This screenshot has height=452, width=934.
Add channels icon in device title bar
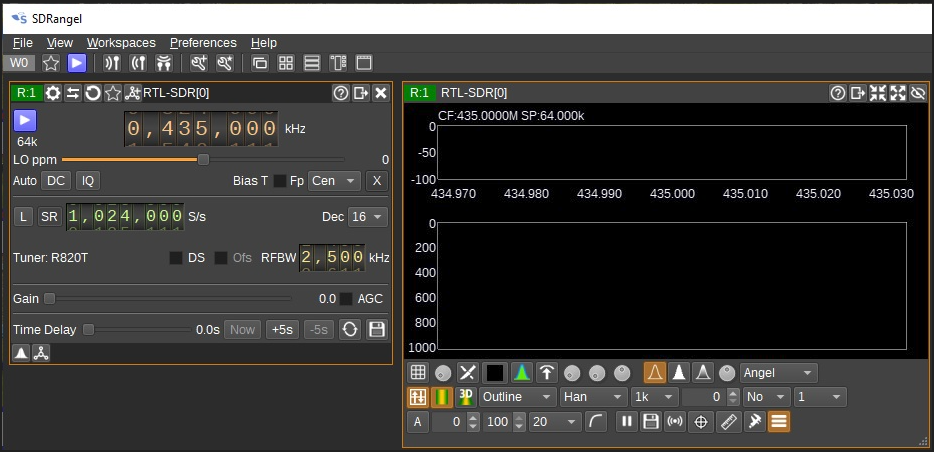click(x=132, y=93)
